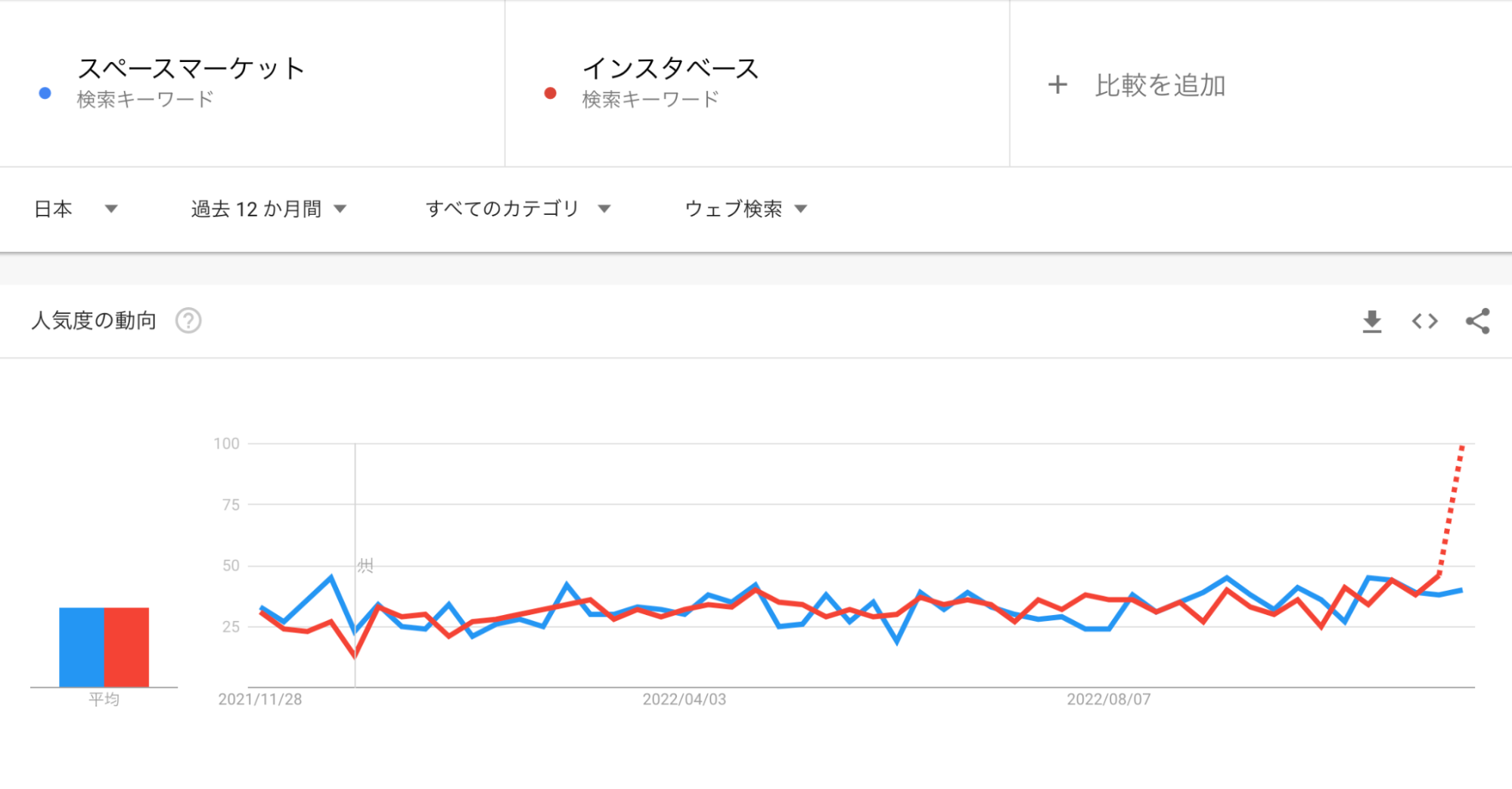The width and height of the screenshot is (1512, 789).
Task: Click the red average bar
Action: (126, 647)
